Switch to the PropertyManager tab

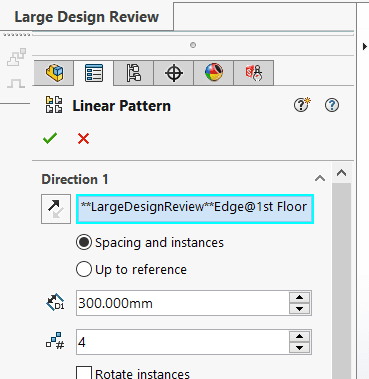(94, 73)
